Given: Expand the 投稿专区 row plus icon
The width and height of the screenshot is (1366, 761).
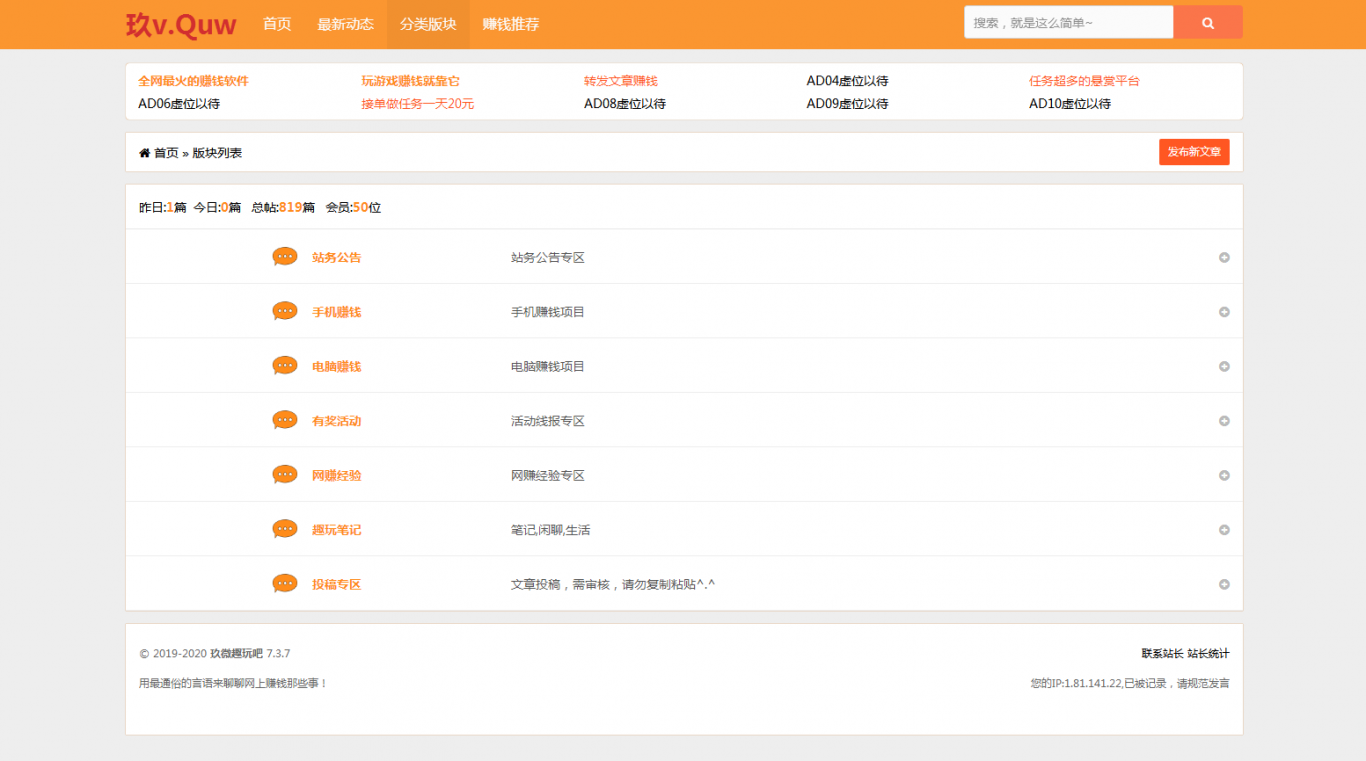Looking at the screenshot, I should 1224,584.
